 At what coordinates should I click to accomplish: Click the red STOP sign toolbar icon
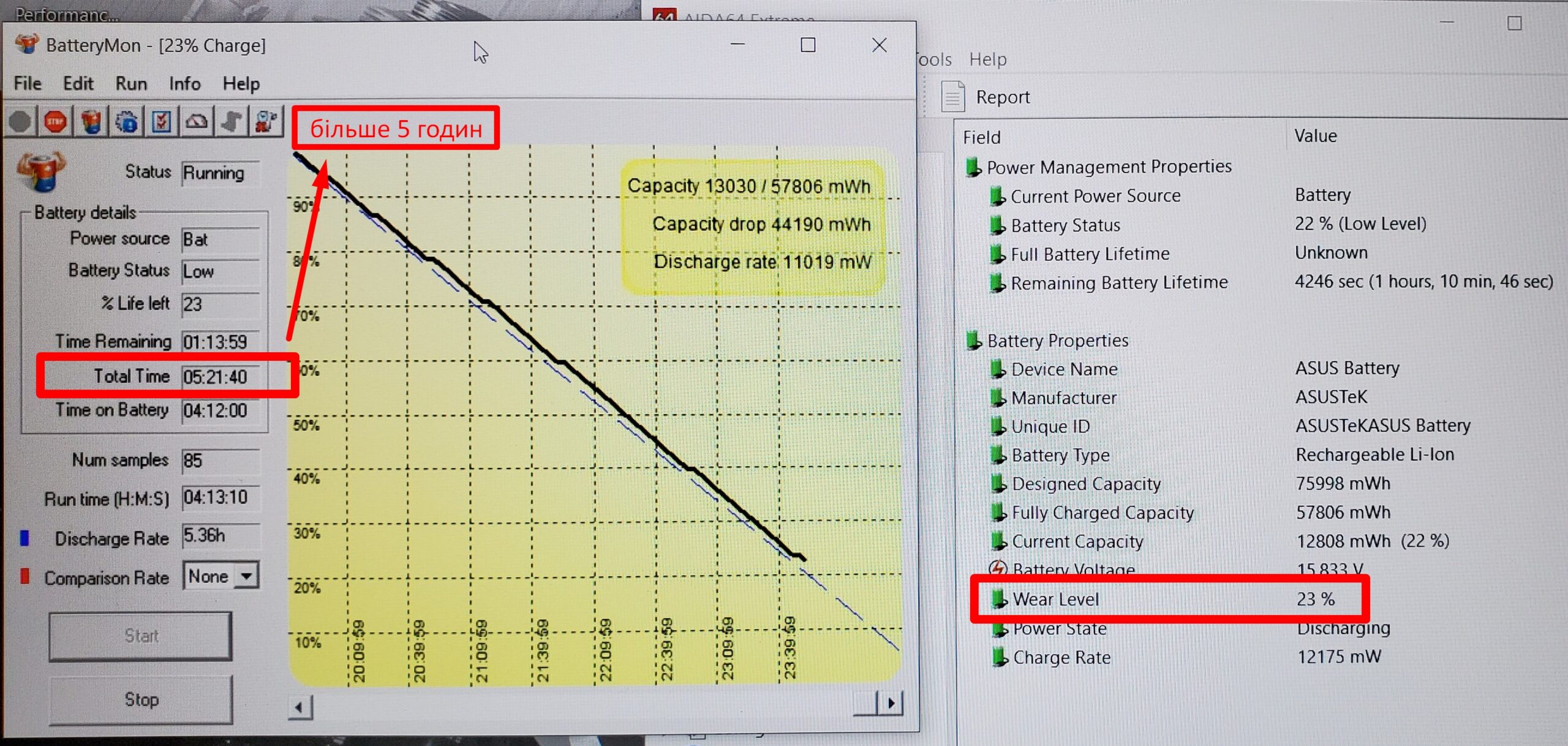(x=55, y=121)
